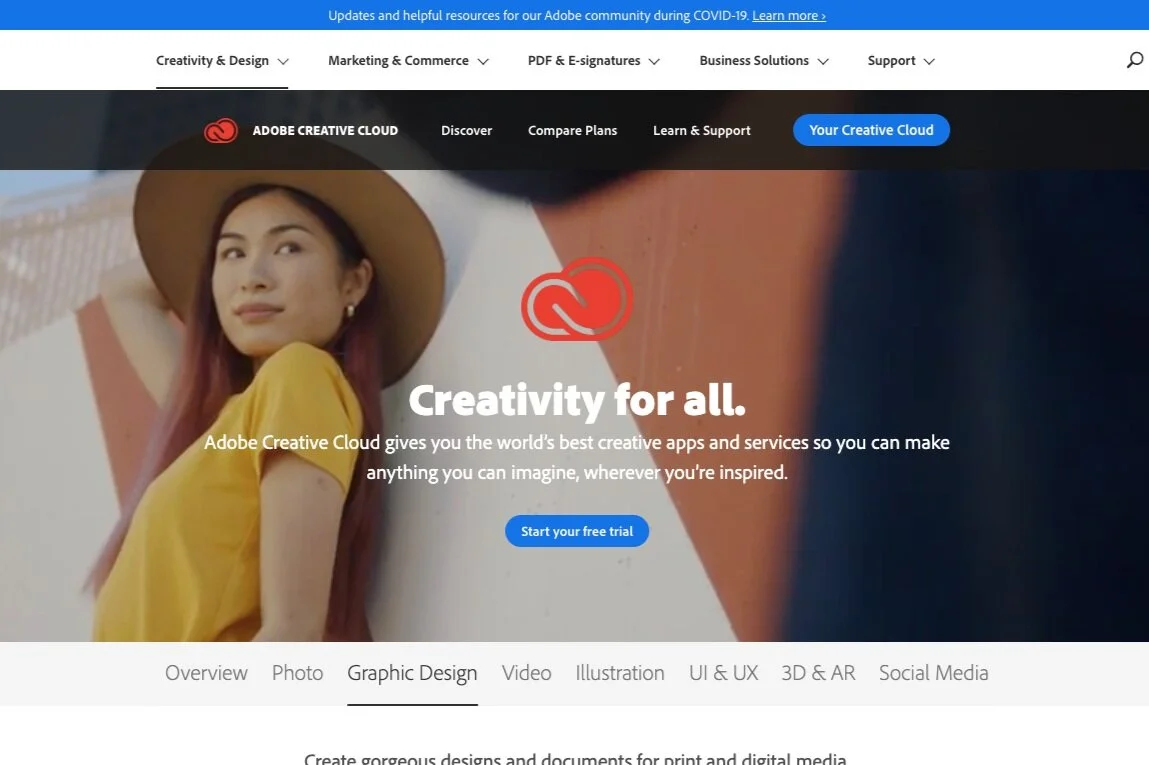Expand the Marketing & Commerce chevron

[x=483, y=62]
